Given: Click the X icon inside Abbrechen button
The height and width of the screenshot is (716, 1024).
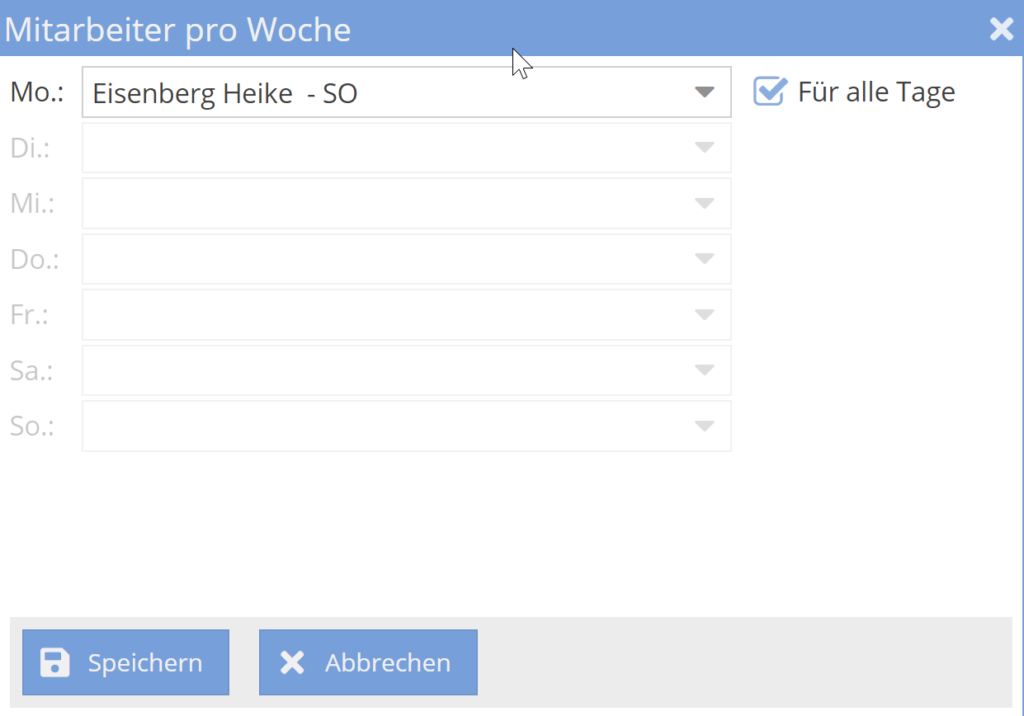Looking at the screenshot, I should click(x=292, y=662).
